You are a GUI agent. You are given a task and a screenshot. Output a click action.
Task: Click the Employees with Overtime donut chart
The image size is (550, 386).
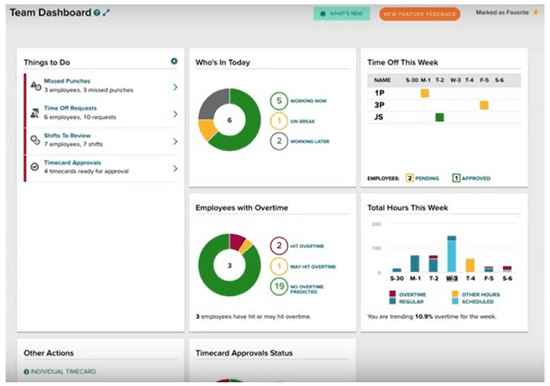pyautogui.click(x=229, y=265)
